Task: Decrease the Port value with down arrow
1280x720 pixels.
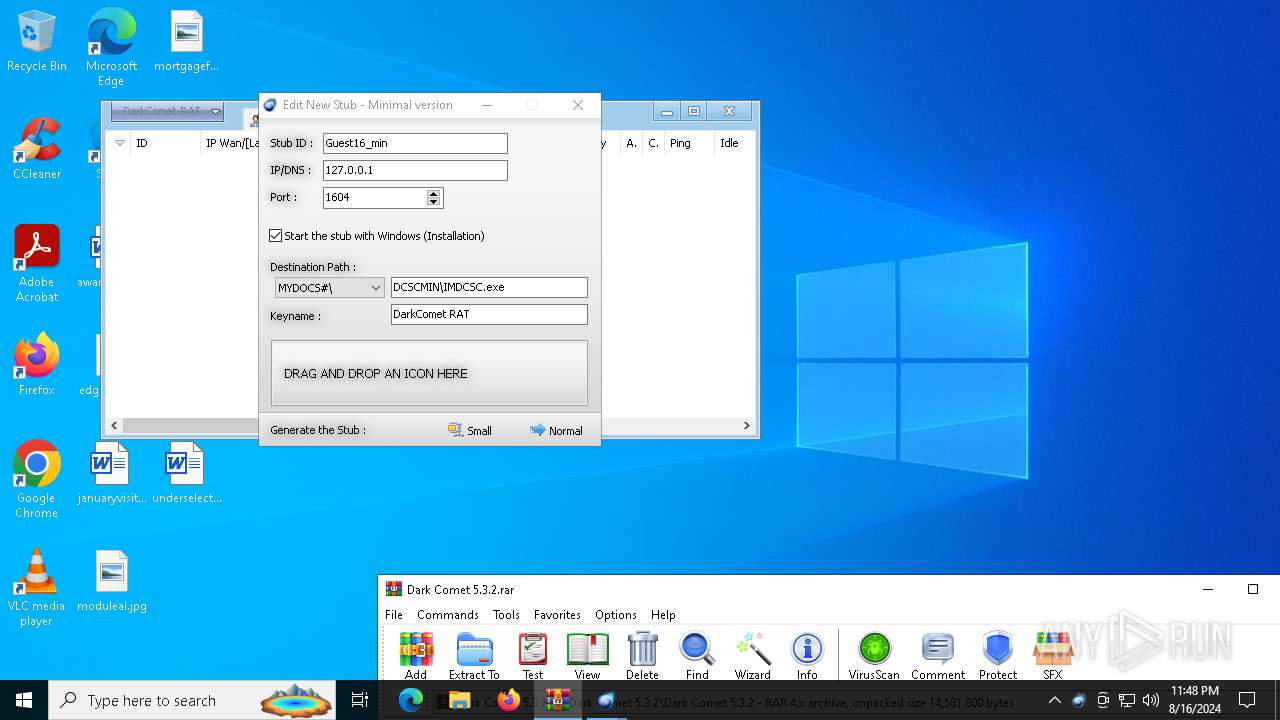Action: click(x=433, y=202)
